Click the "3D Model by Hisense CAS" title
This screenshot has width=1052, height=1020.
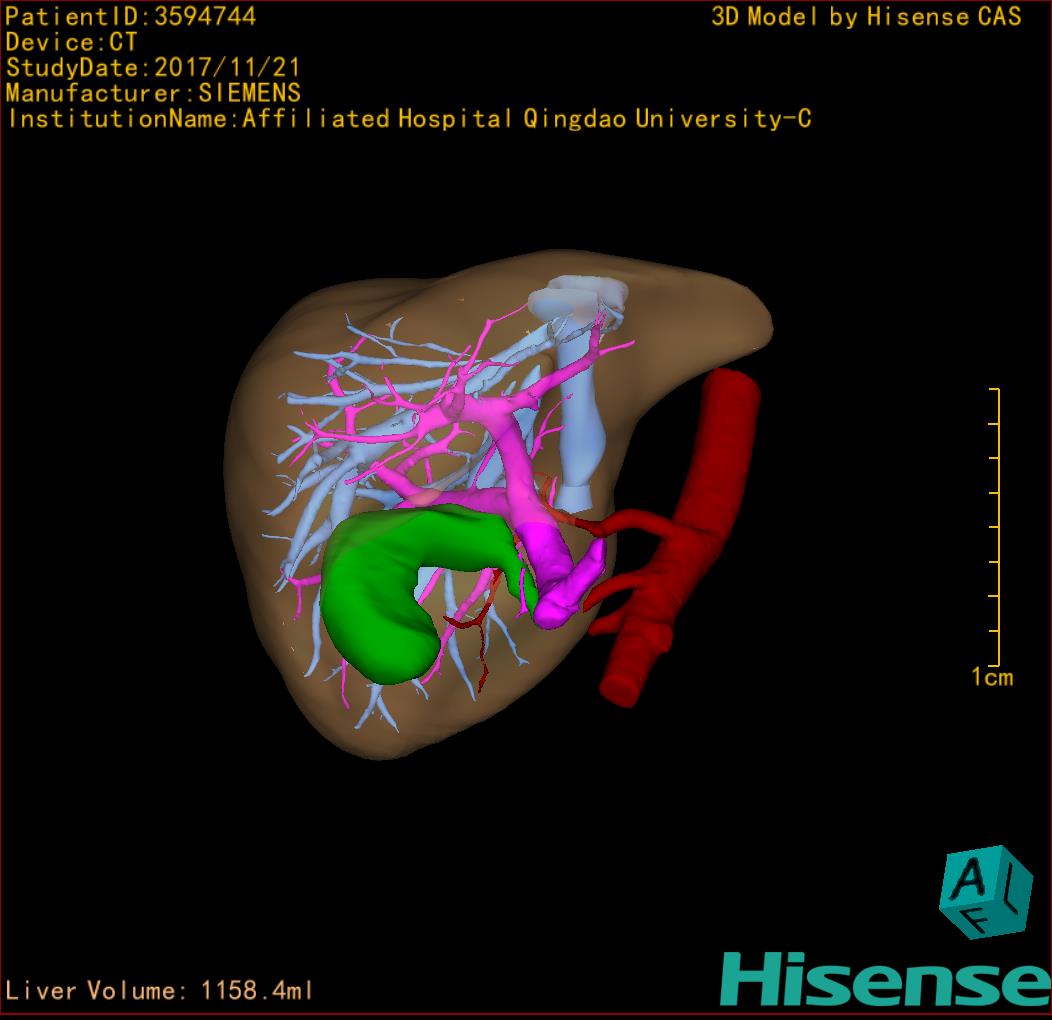pyautogui.click(x=866, y=17)
